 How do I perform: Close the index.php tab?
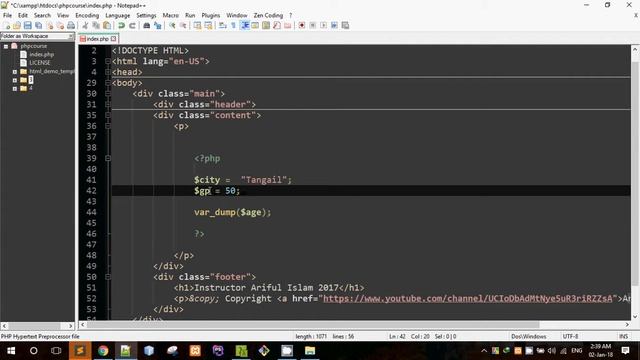point(113,39)
